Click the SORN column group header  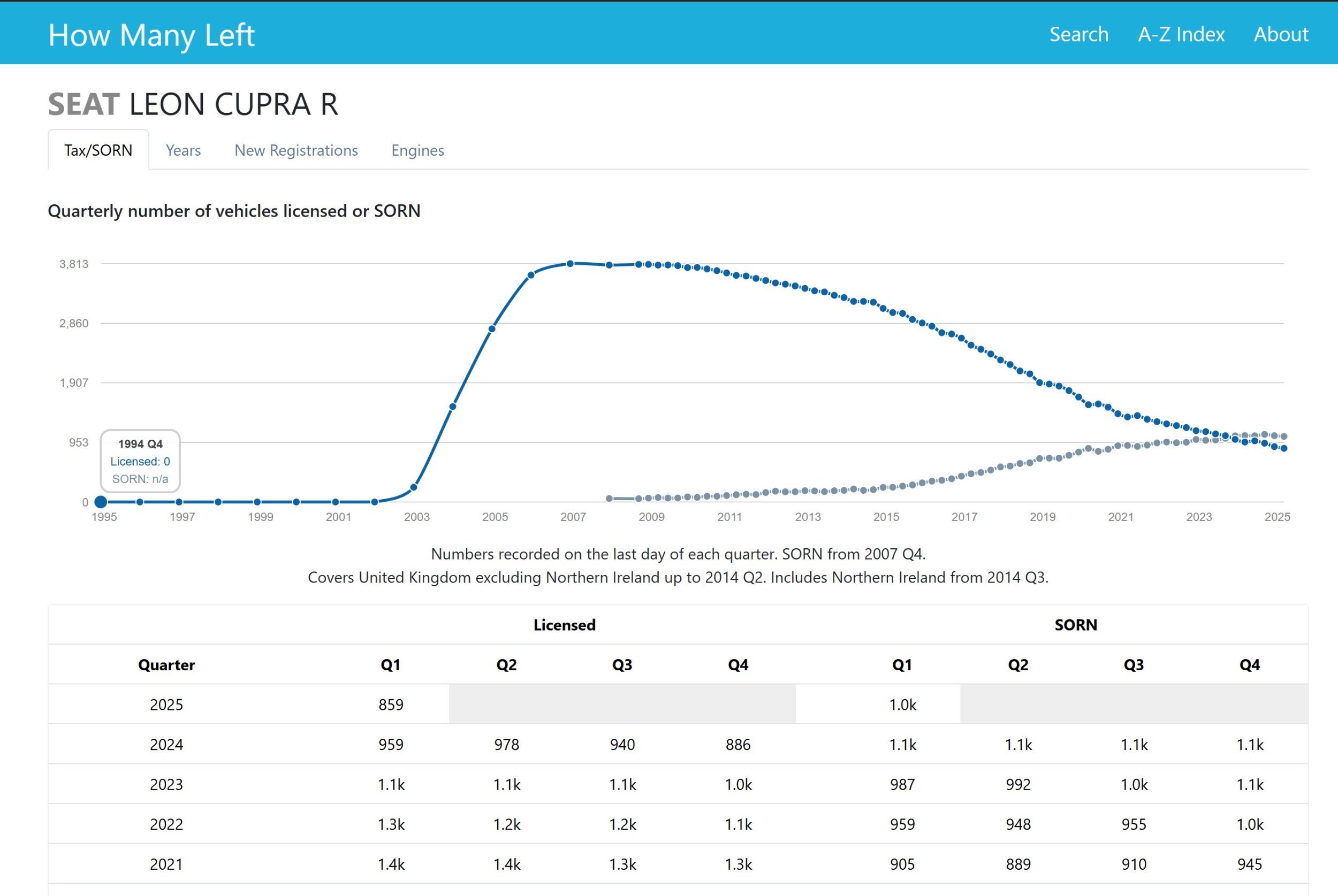[x=1075, y=625]
